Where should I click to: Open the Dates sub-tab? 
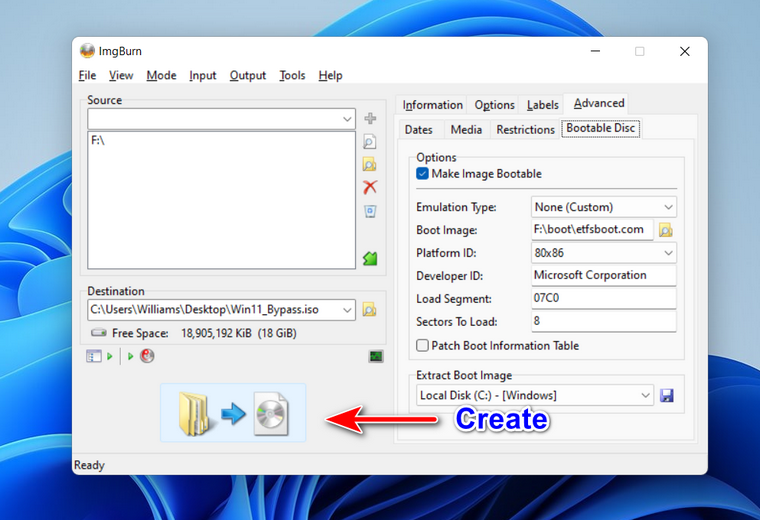coord(418,130)
